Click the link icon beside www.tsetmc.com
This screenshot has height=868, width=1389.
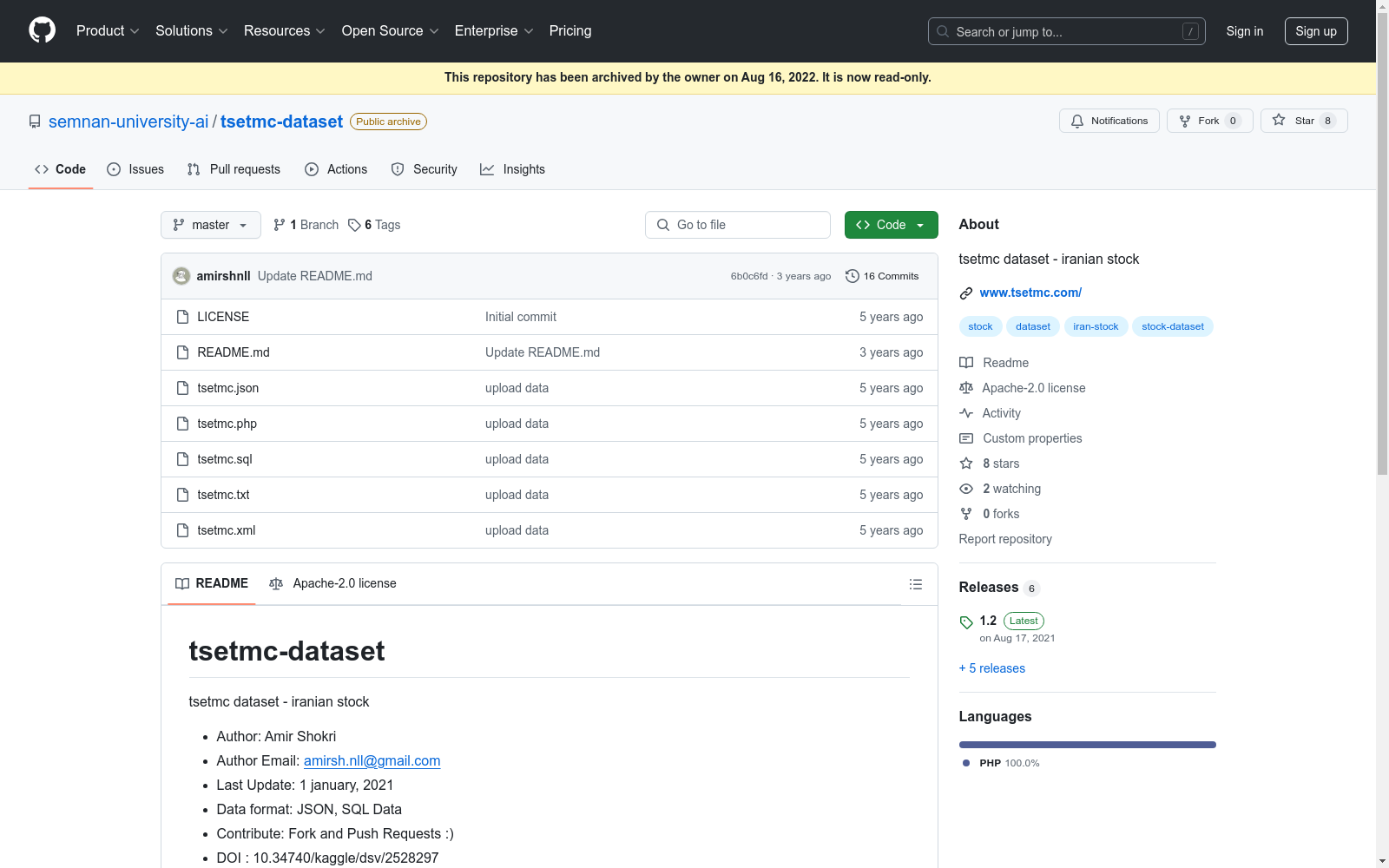tap(966, 293)
